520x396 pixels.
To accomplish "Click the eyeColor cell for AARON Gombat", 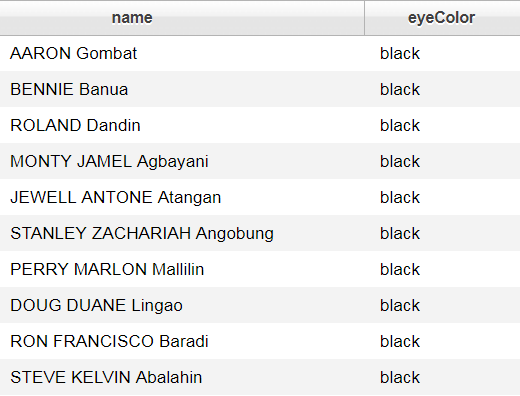I will point(442,53).
